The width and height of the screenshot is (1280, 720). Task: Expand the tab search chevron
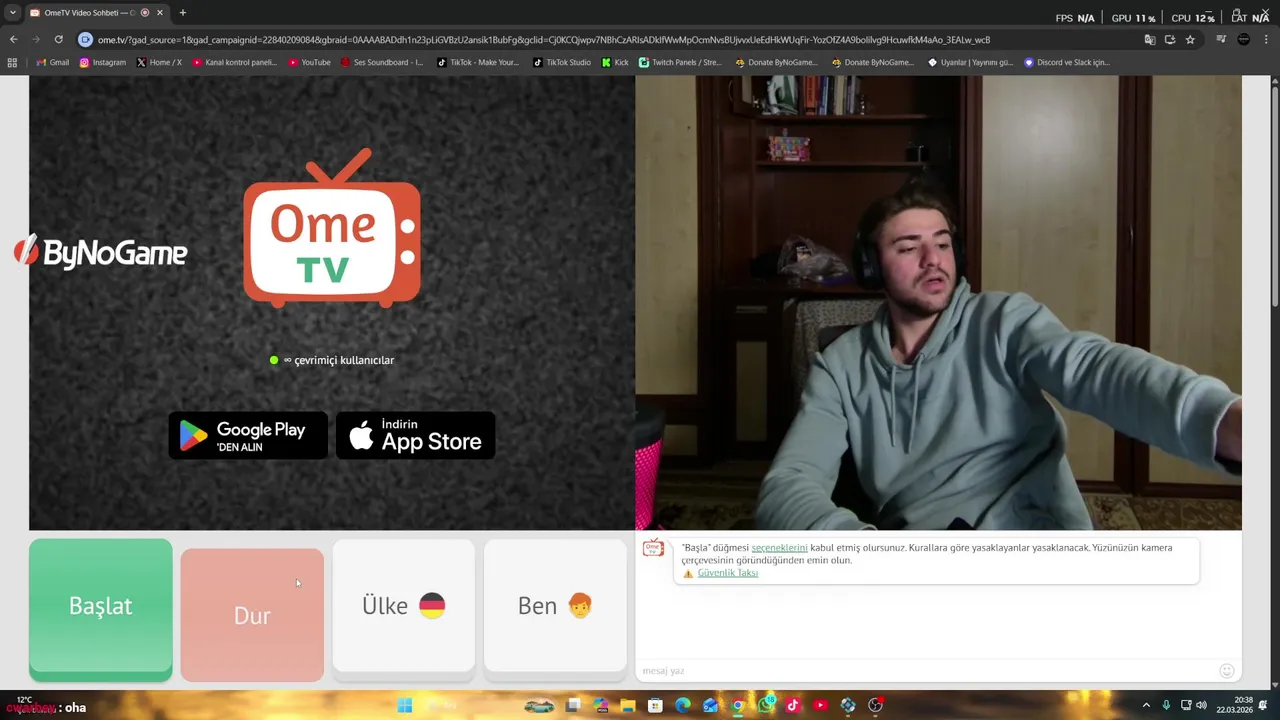(x=13, y=13)
